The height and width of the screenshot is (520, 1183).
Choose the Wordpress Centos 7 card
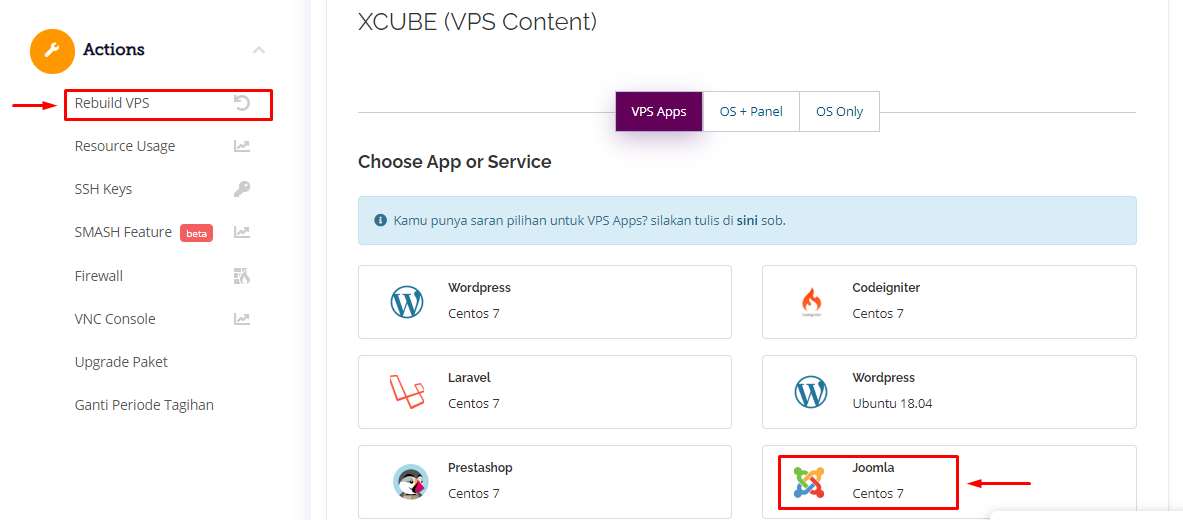click(x=545, y=302)
